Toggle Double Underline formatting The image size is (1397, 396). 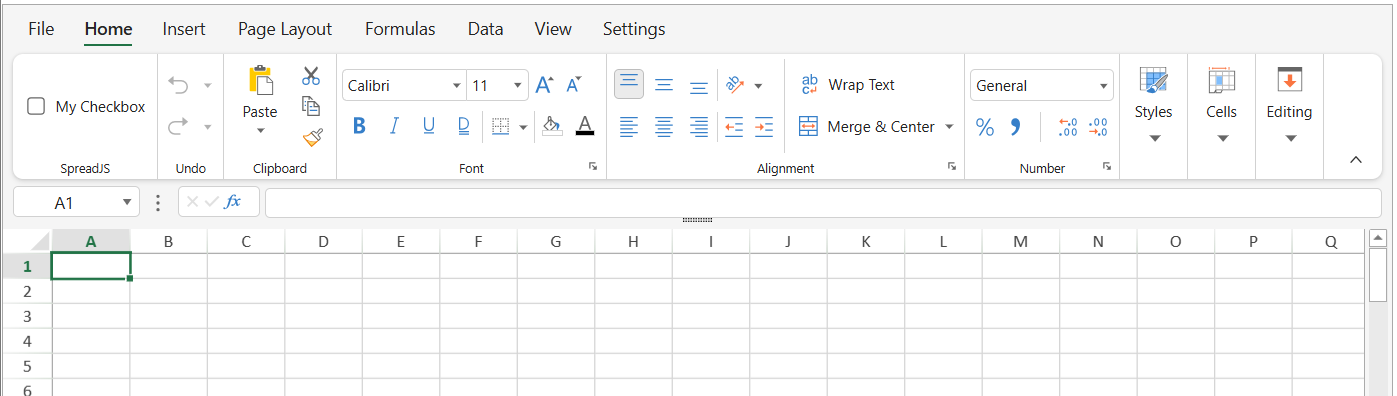point(464,126)
